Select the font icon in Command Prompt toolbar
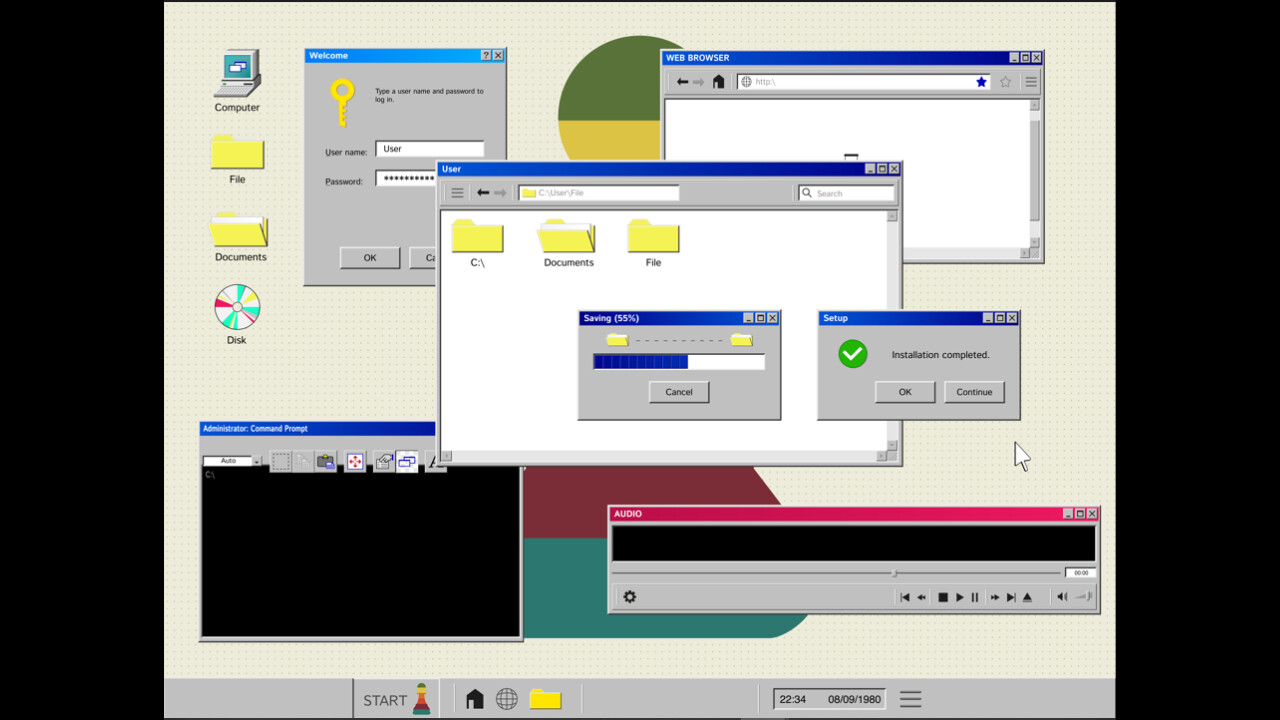Screen dimensions: 1280x720 [435, 461]
